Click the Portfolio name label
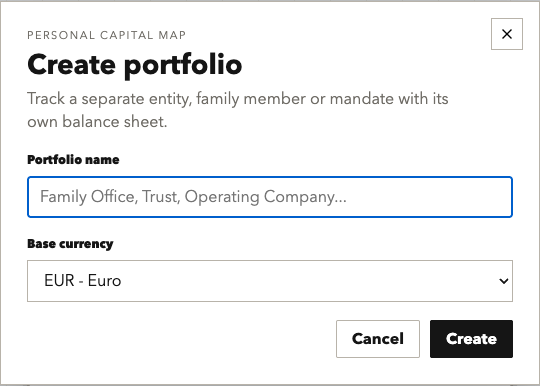 click(x=73, y=160)
